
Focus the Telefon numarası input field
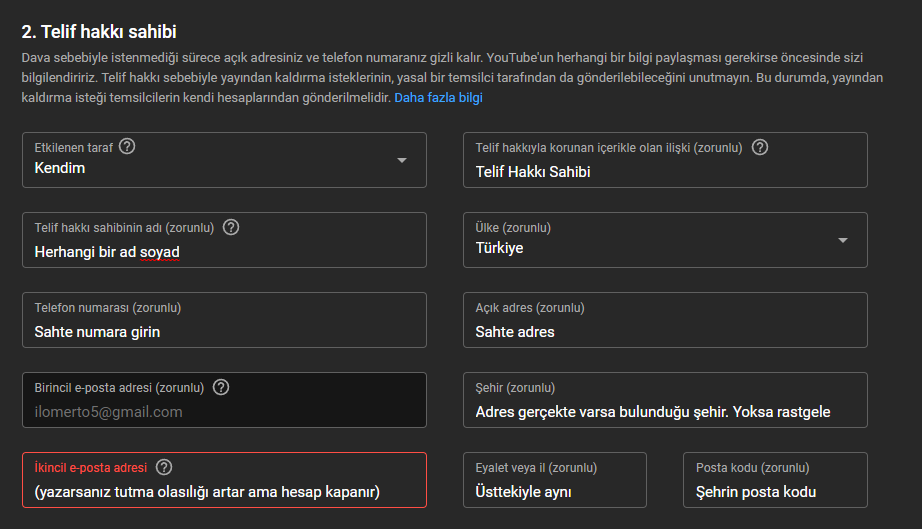224,331
